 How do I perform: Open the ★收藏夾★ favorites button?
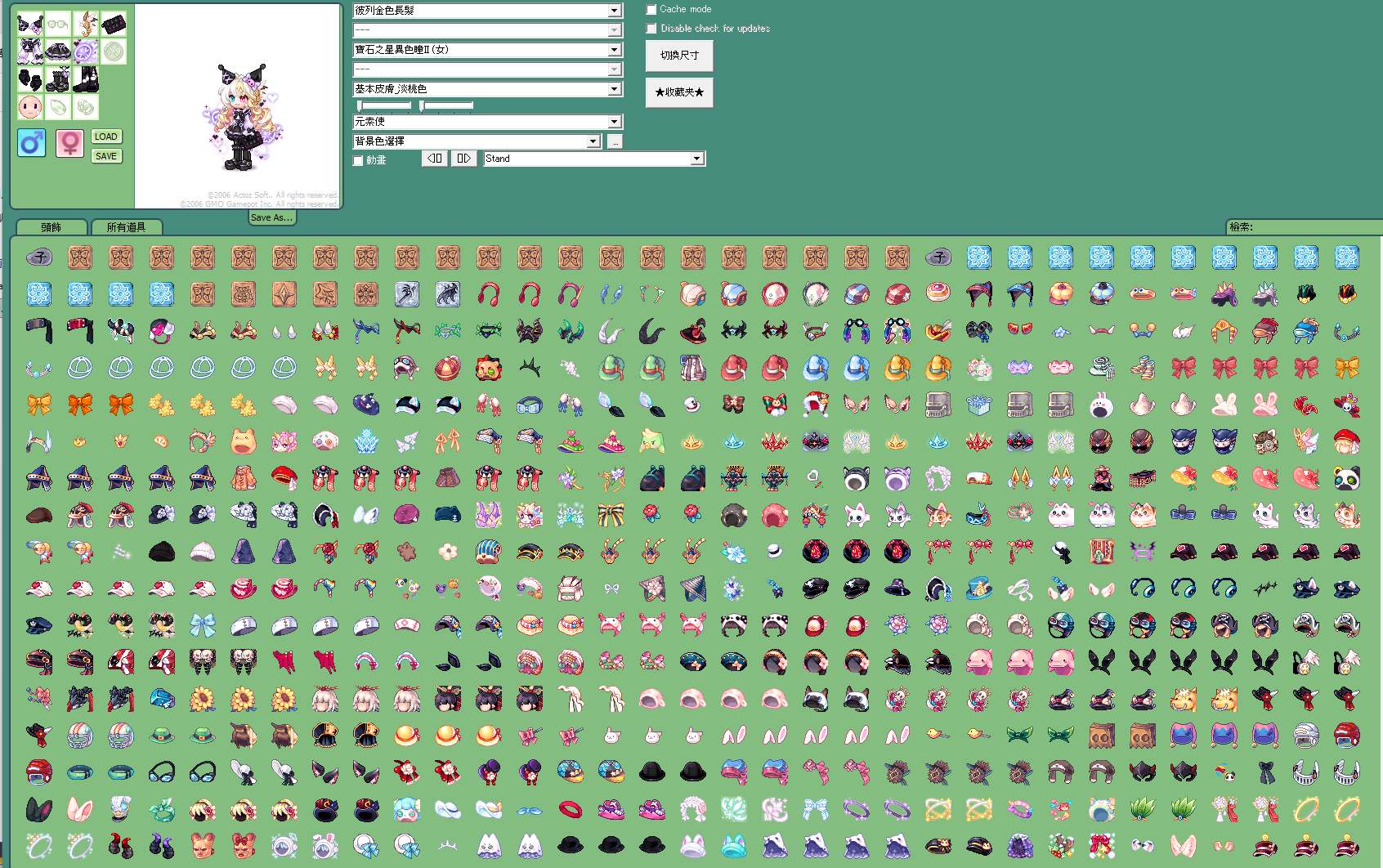(x=679, y=92)
